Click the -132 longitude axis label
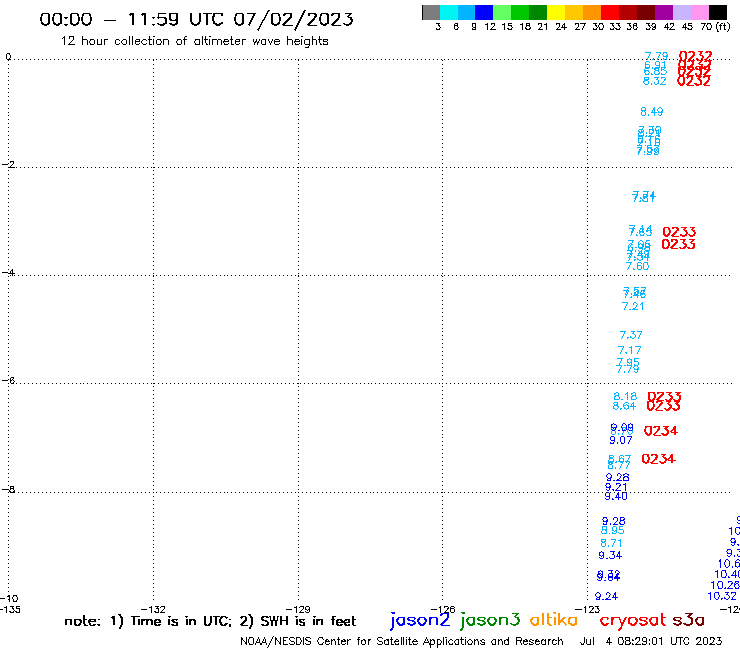740x650 pixels. (x=153, y=610)
